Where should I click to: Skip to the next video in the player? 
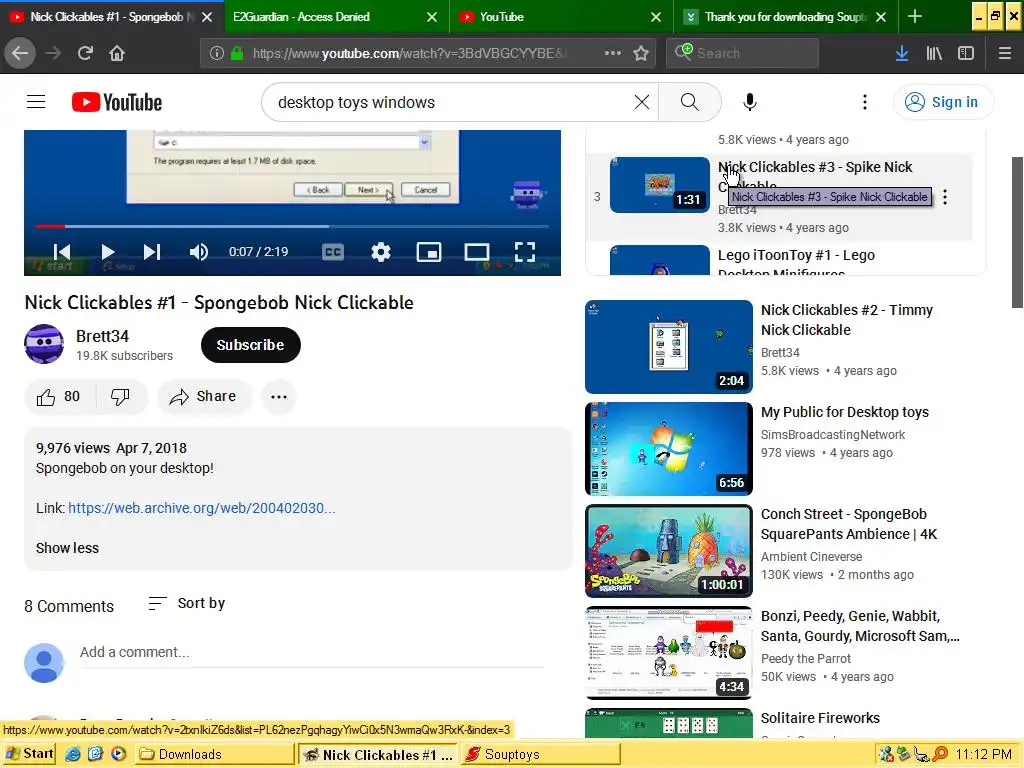click(152, 252)
